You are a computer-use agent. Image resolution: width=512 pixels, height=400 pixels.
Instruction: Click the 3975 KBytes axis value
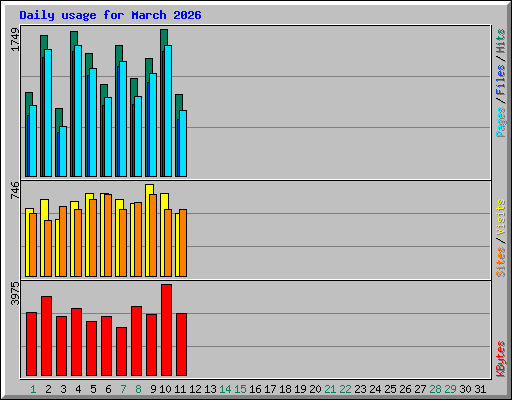(x=15, y=294)
